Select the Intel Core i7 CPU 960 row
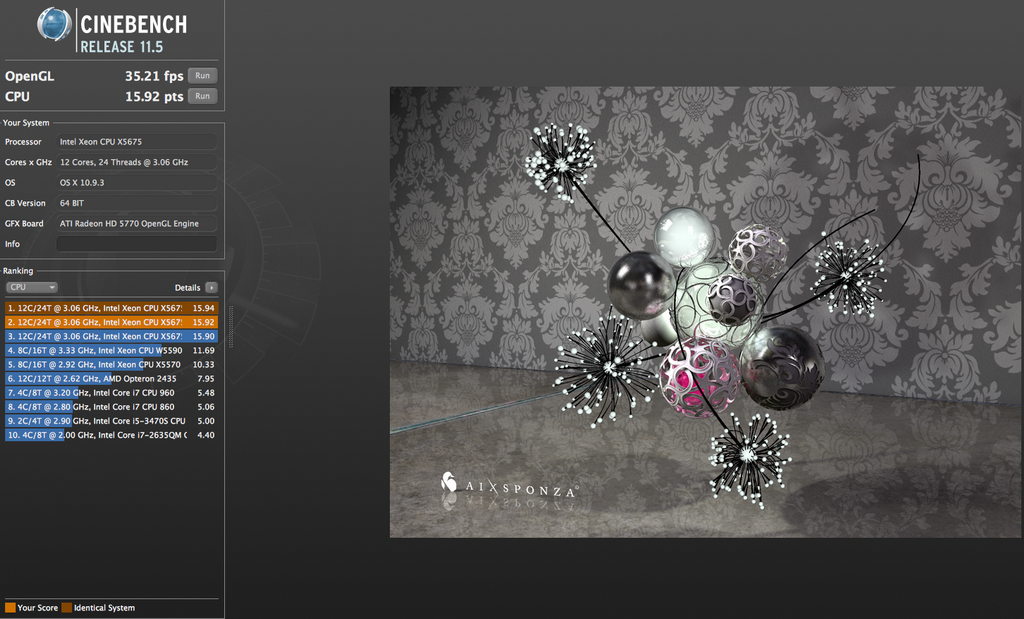This screenshot has height=619, width=1024. [111, 392]
